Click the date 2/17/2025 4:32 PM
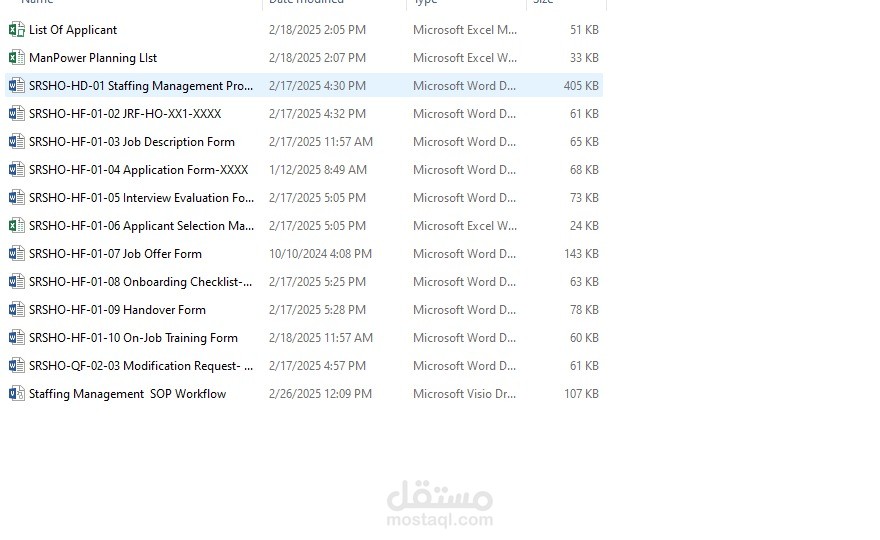This screenshot has width=880, height=540. coord(317,114)
